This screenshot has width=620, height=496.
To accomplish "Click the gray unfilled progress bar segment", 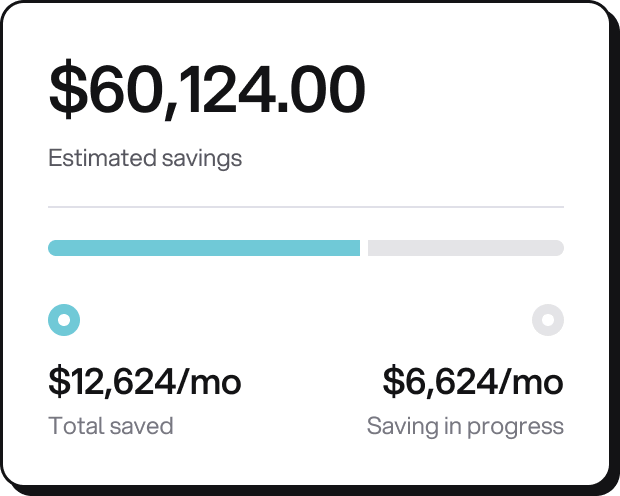I will pos(465,248).
